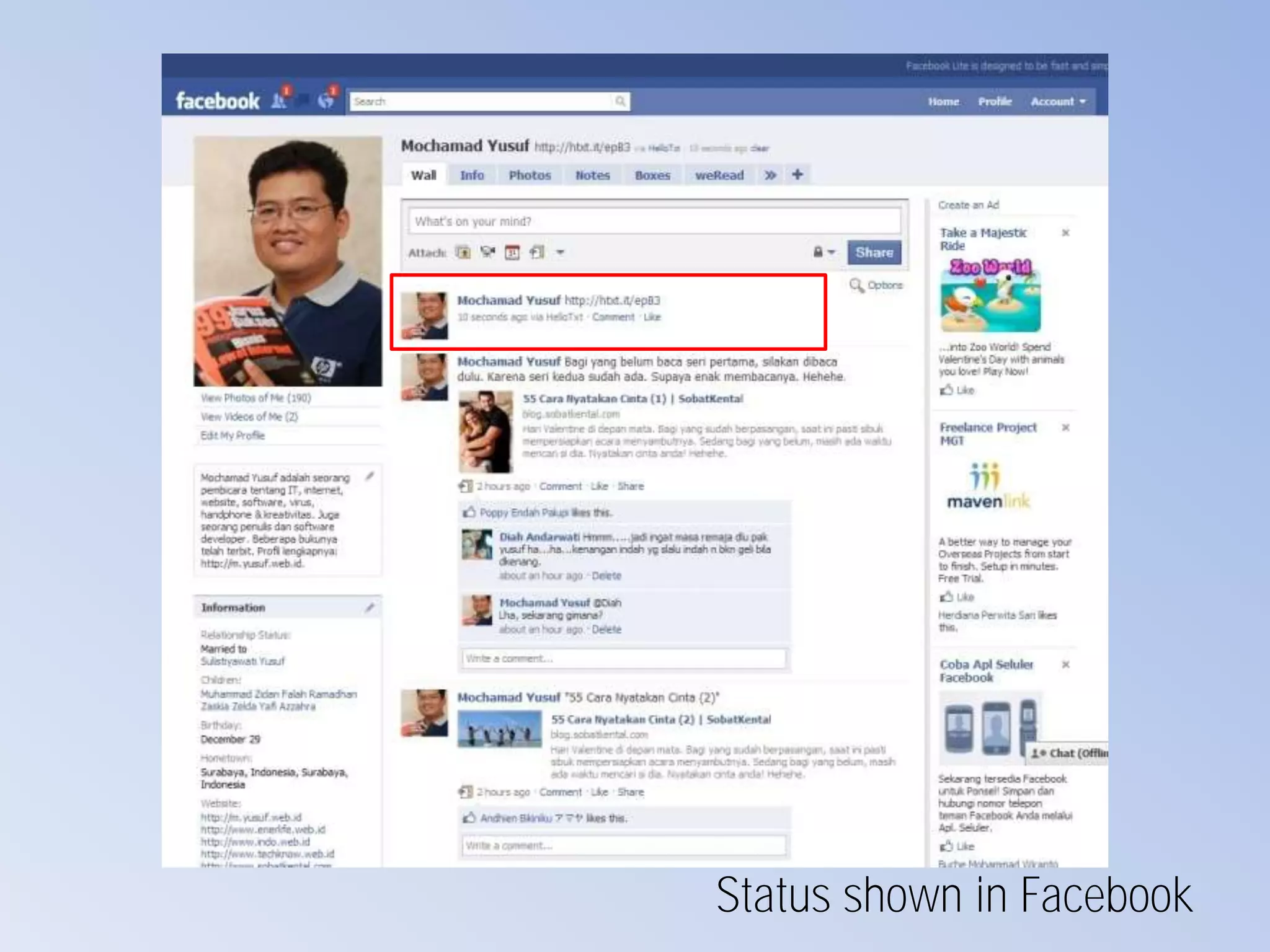This screenshot has width=1270, height=952.
Task: Delete Diah Andarwati's comment
Action: (x=606, y=576)
